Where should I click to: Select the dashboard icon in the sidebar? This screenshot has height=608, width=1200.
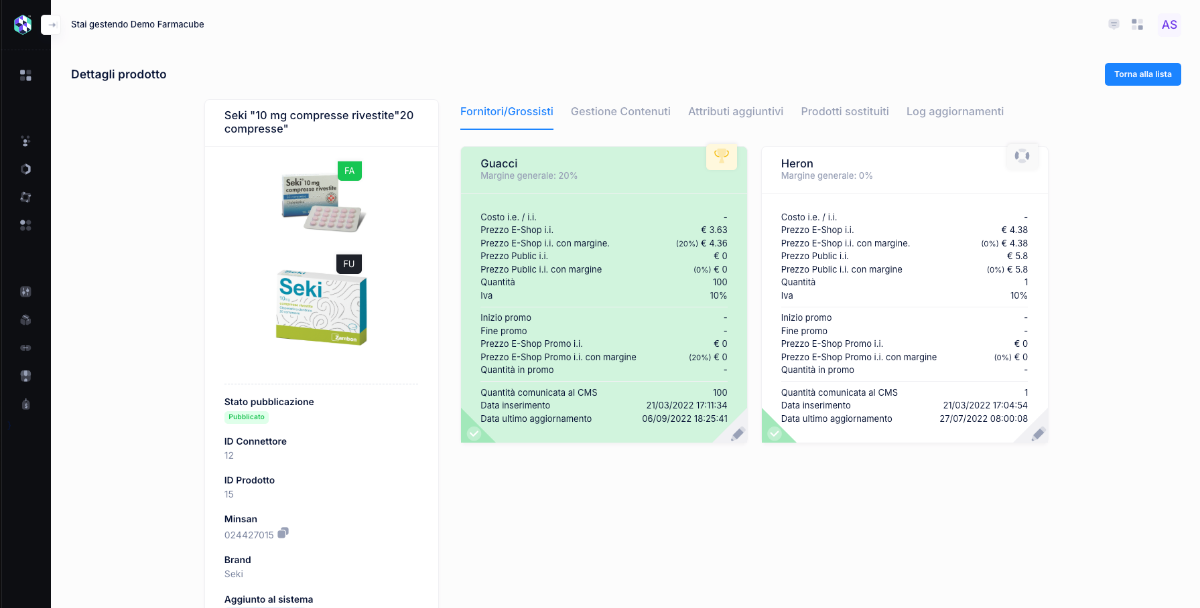(25, 75)
